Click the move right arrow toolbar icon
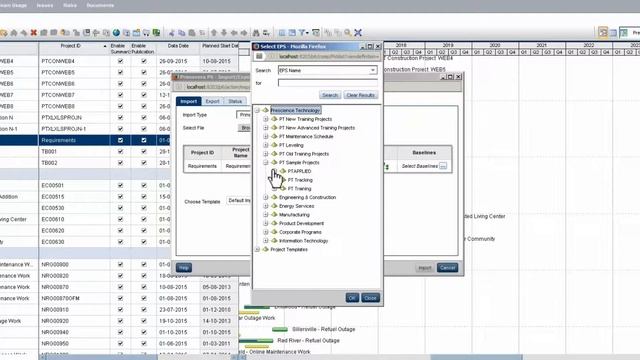This screenshot has height=360, width=640. click(244, 33)
